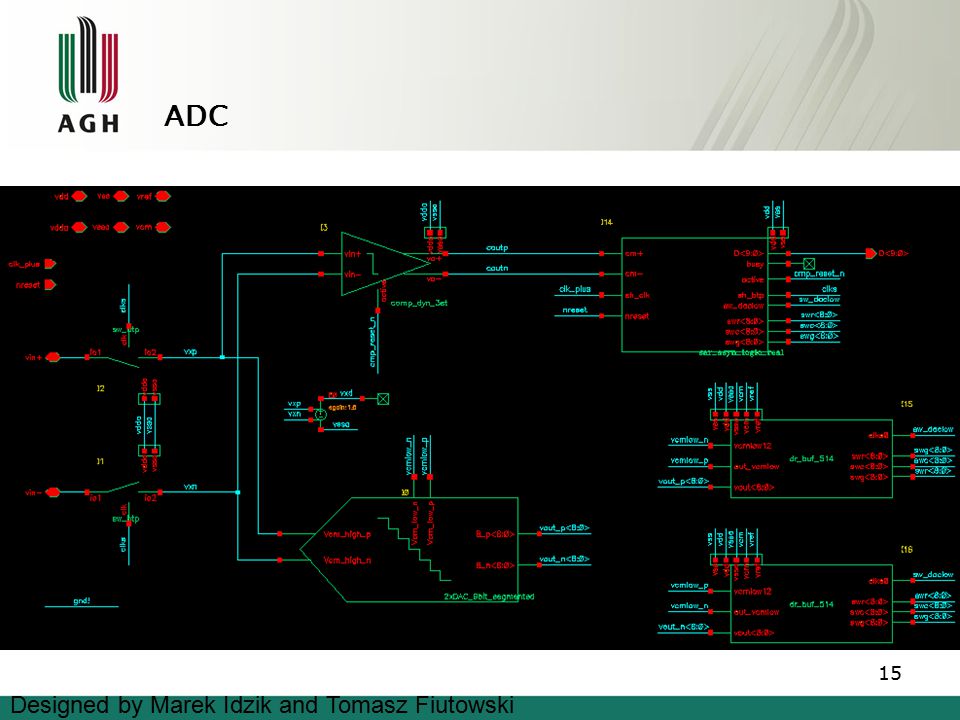Image resolution: width=960 pixels, height=720 pixels.
Task: Click the gnd! net label
Action: tap(81, 601)
